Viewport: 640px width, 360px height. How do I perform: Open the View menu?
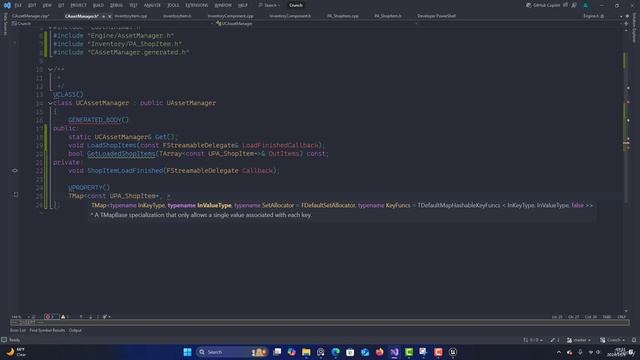[47, 5]
